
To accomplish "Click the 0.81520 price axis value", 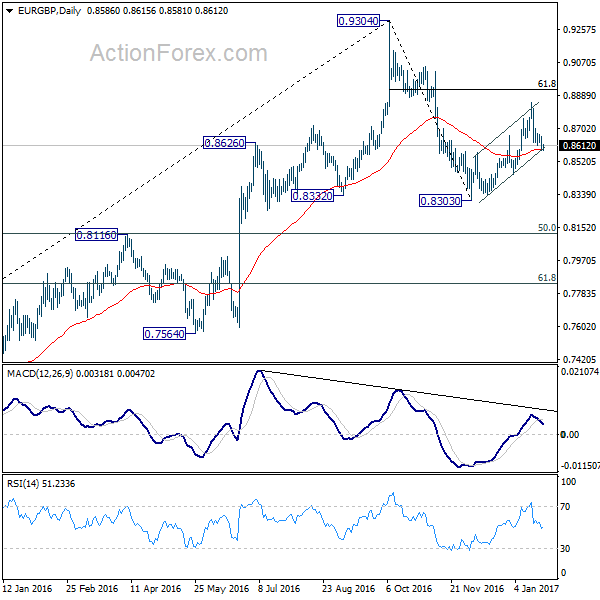I will pos(579,228).
